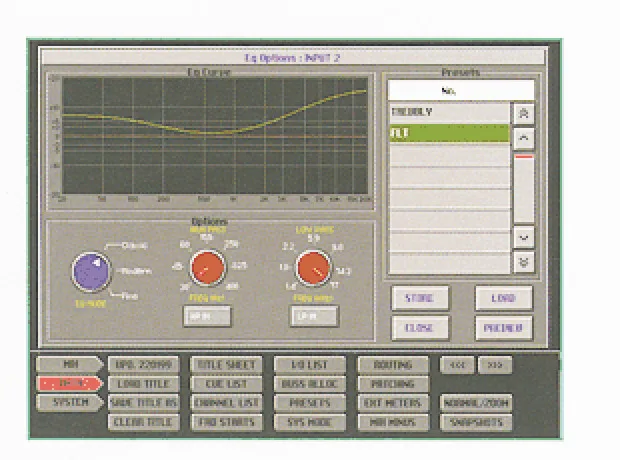Jump to top of presets list
This screenshot has height=460, width=620.
[524, 114]
